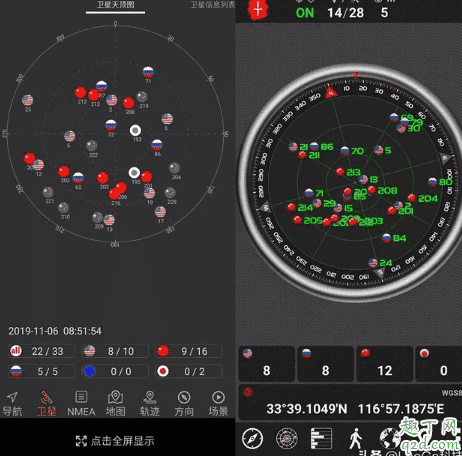This screenshot has width=462, height=456.
Task: Open the compass view icon
Action: click(x=252, y=439)
